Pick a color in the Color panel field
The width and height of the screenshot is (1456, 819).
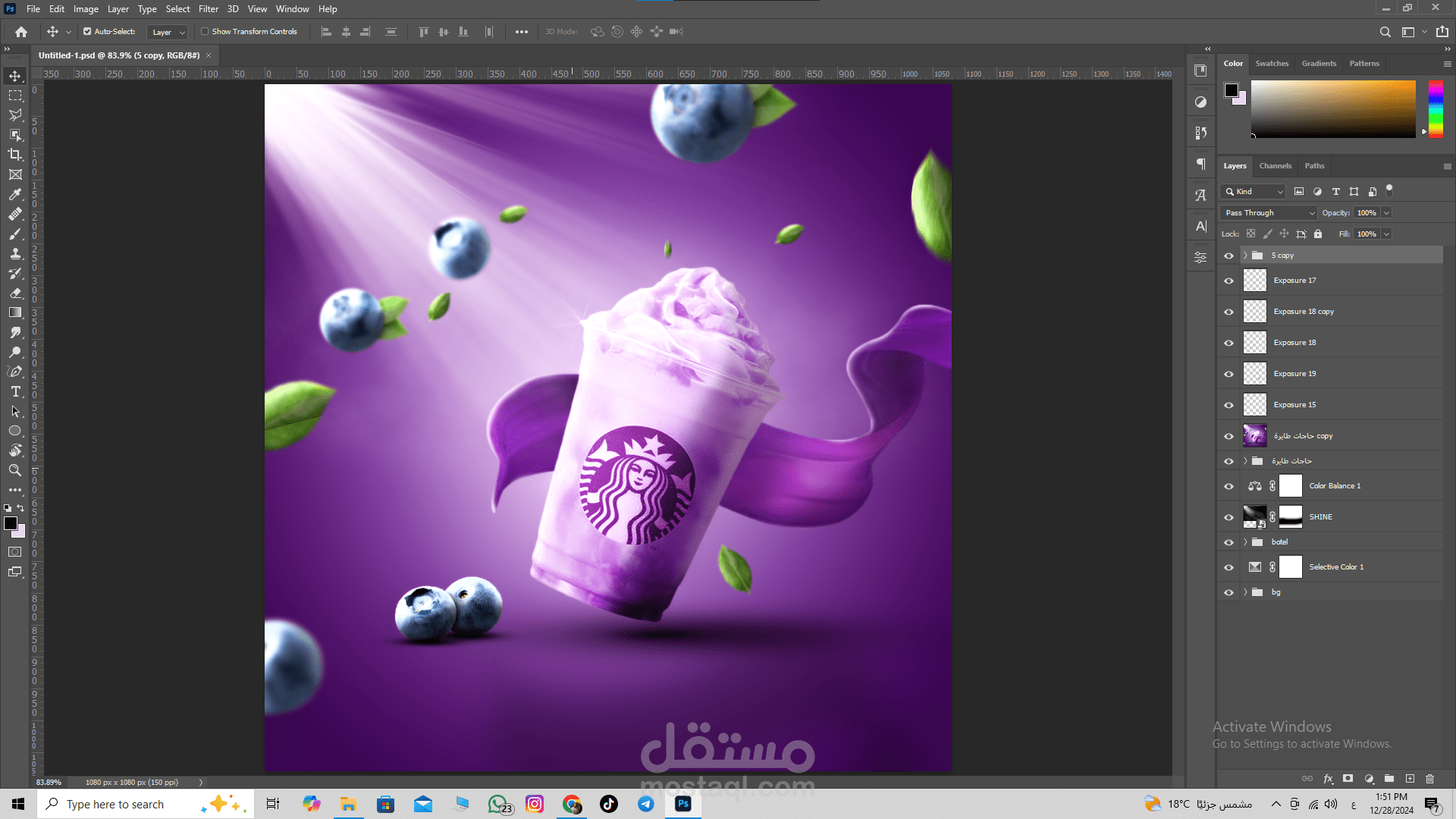coord(1332,108)
